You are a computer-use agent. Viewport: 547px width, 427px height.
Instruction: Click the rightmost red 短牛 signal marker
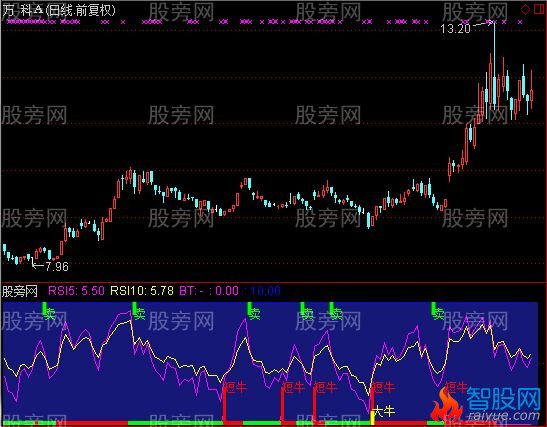pyautogui.click(x=457, y=387)
